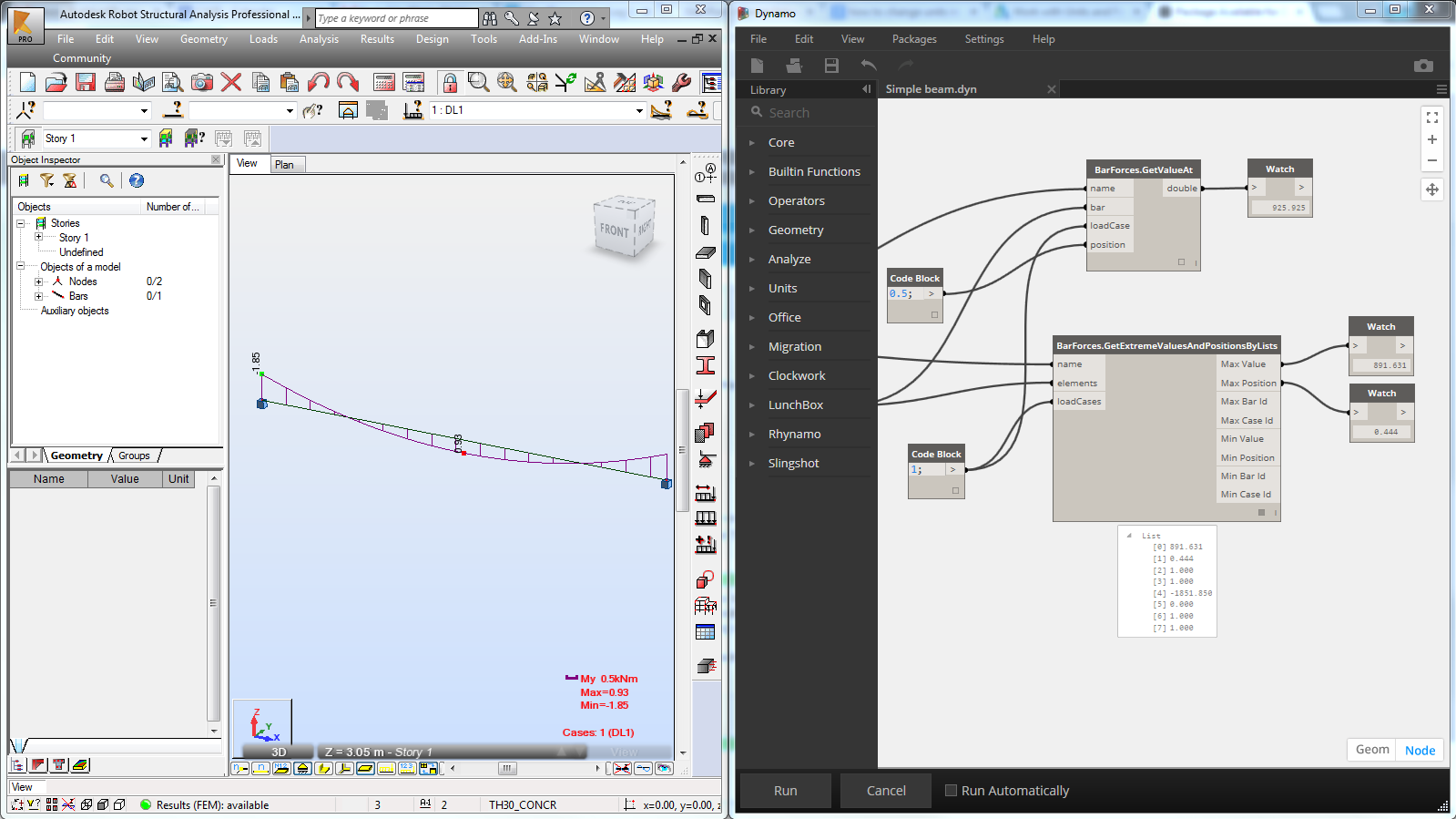Redo action in Robot toolbar

(x=348, y=82)
